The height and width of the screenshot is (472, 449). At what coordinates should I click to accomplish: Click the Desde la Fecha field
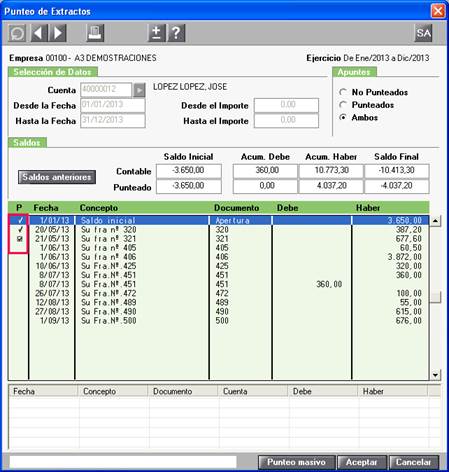click(x=113, y=105)
